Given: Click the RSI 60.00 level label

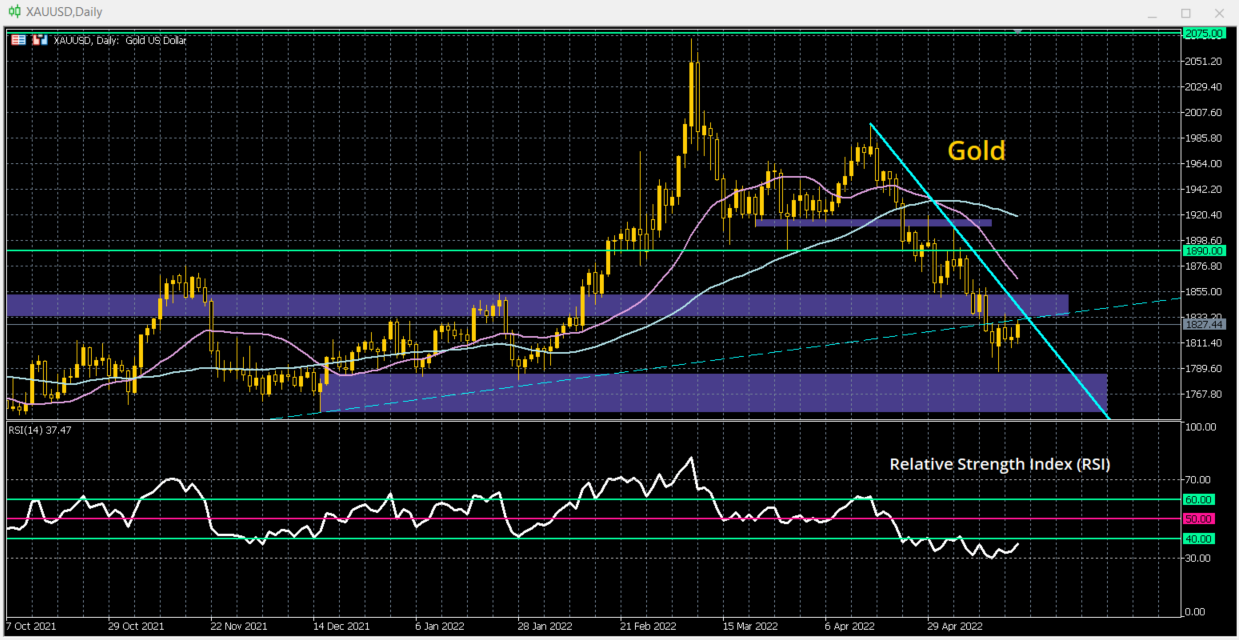Looking at the screenshot, I should pos(1199,499).
